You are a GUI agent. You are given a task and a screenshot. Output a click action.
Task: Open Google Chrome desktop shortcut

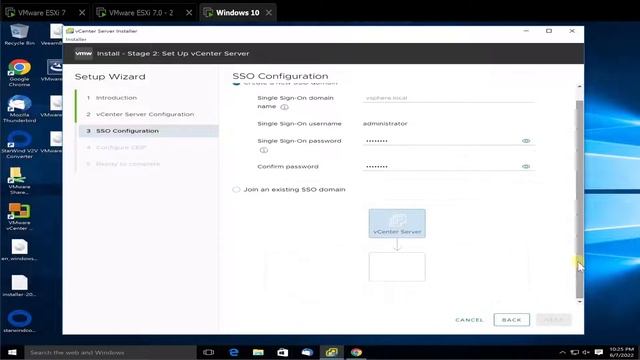(19, 73)
